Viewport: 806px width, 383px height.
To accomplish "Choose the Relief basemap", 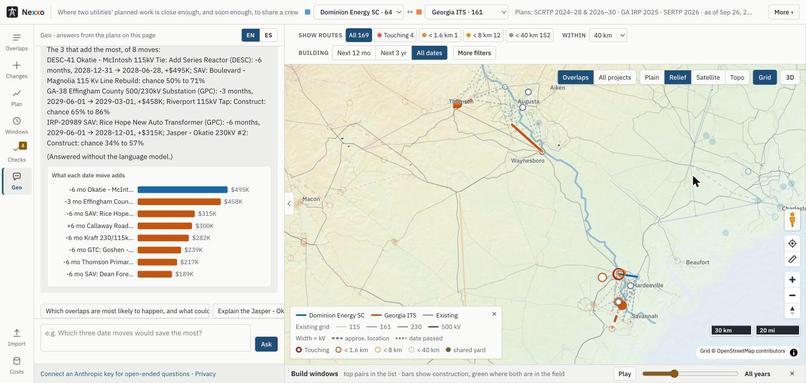I will 677,77.
